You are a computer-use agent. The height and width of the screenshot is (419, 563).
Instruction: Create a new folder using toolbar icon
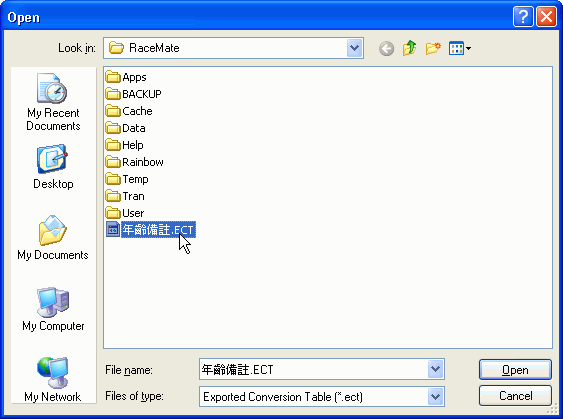[x=433, y=48]
